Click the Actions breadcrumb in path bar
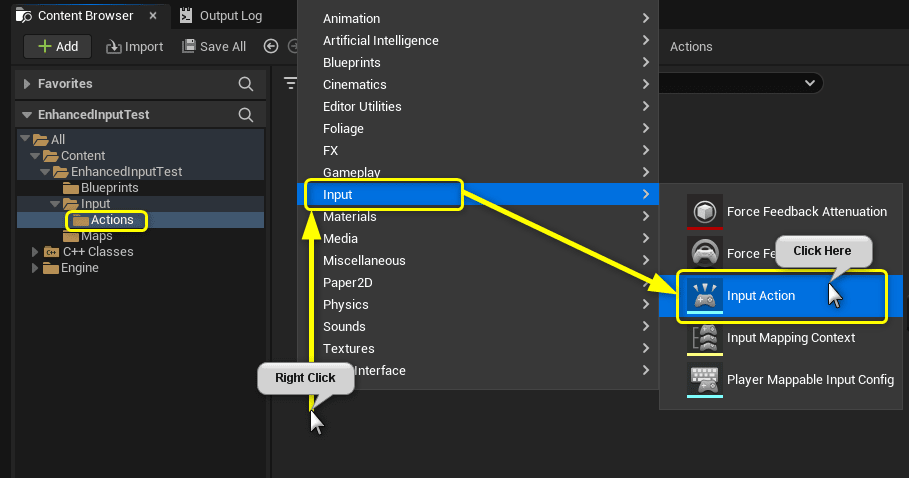 click(691, 46)
